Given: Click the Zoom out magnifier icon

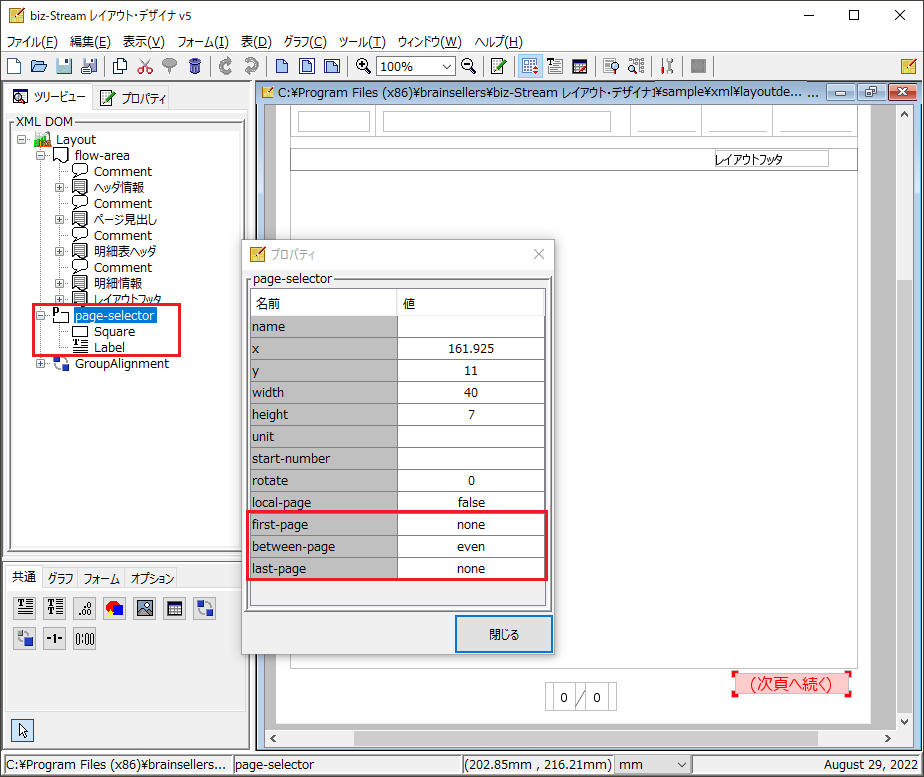Looking at the screenshot, I should point(468,67).
